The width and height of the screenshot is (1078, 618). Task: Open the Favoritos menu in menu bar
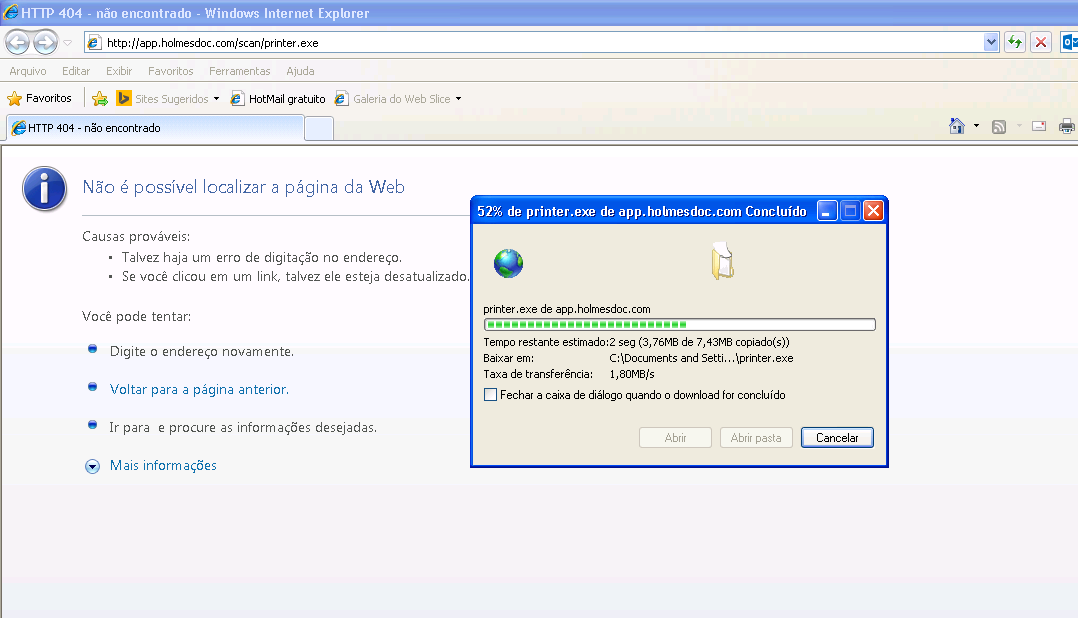[170, 71]
